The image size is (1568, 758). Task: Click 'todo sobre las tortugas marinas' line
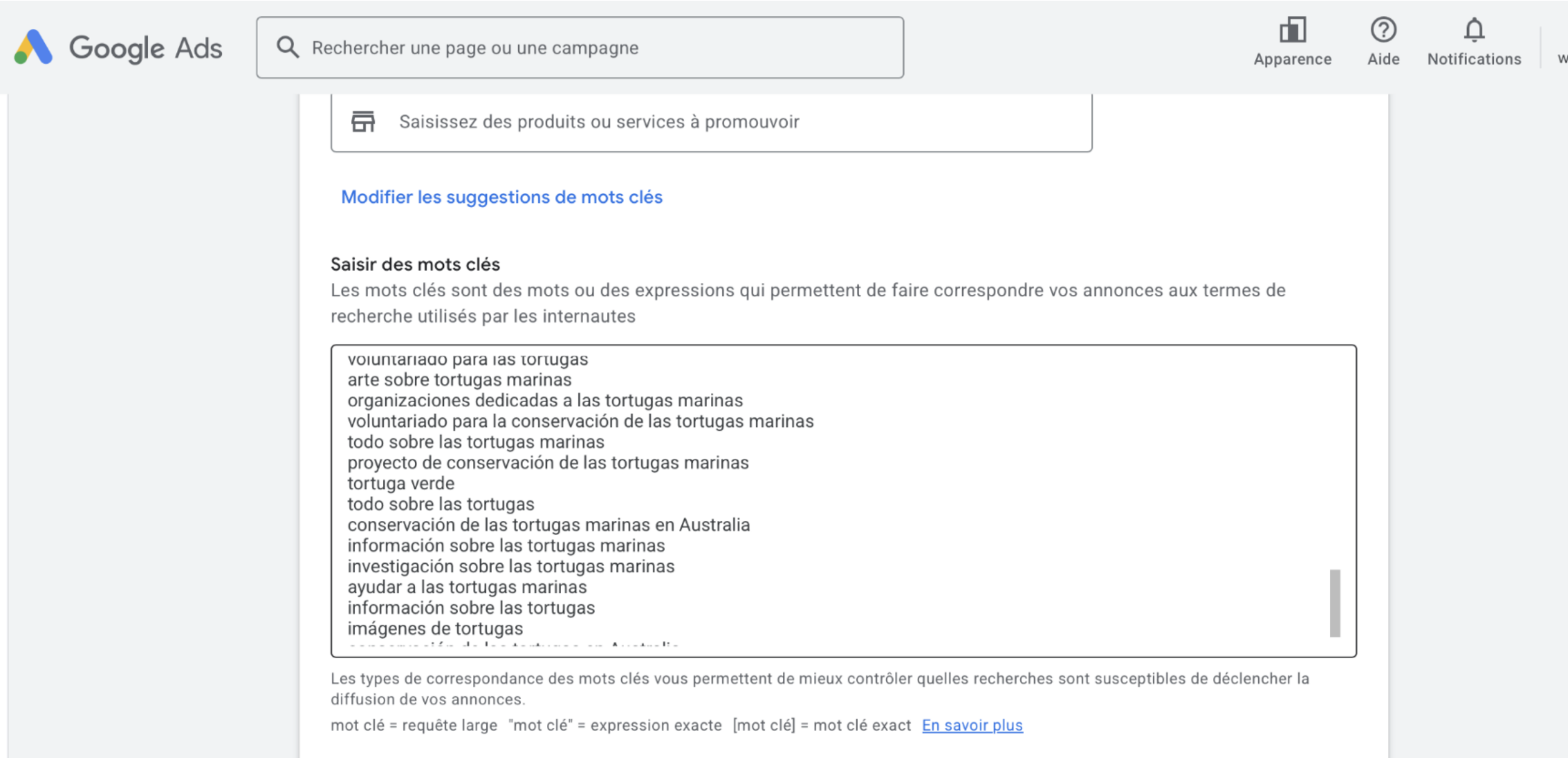click(x=475, y=442)
